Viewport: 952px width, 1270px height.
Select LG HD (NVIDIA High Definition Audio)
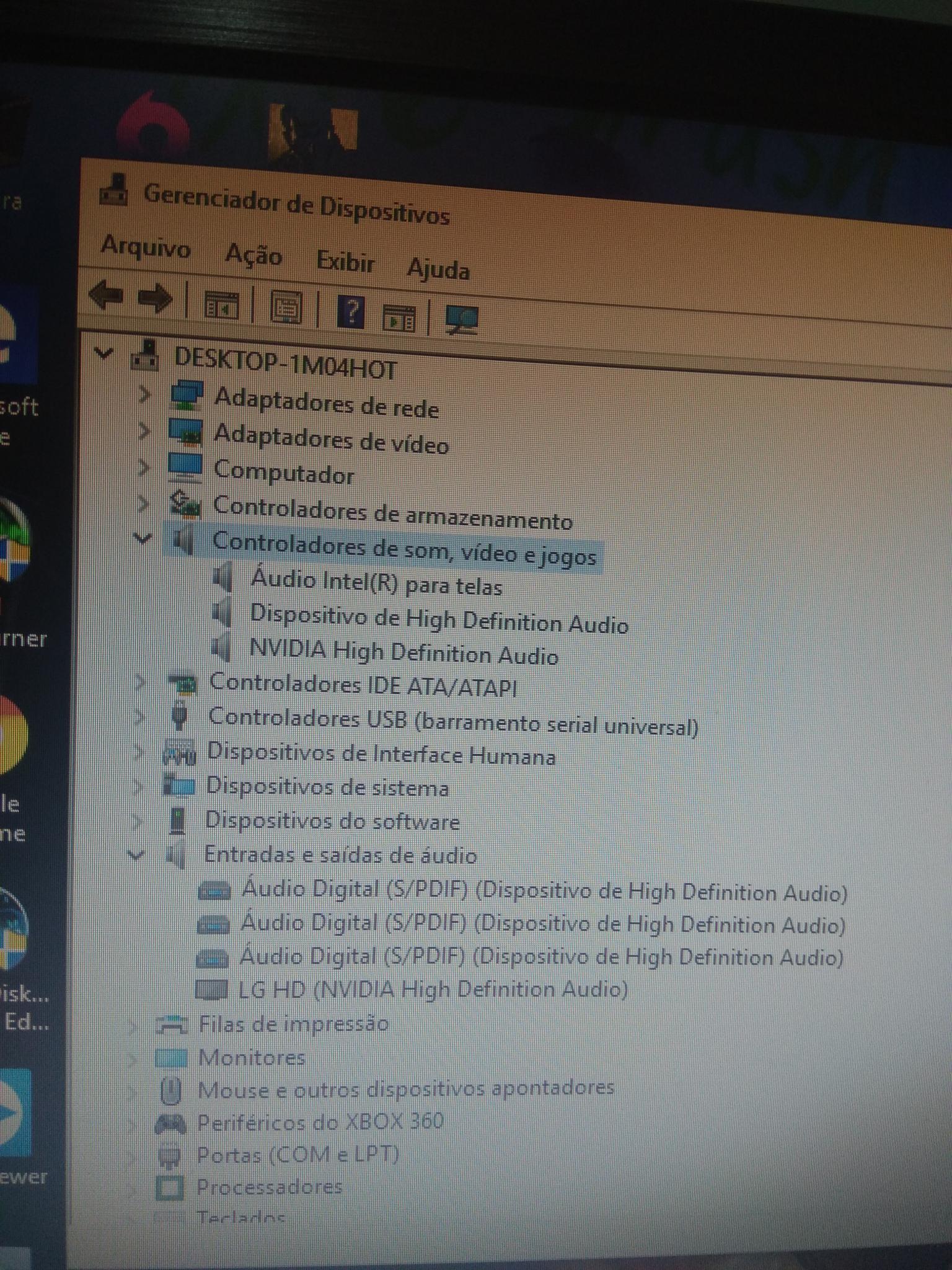(x=433, y=988)
